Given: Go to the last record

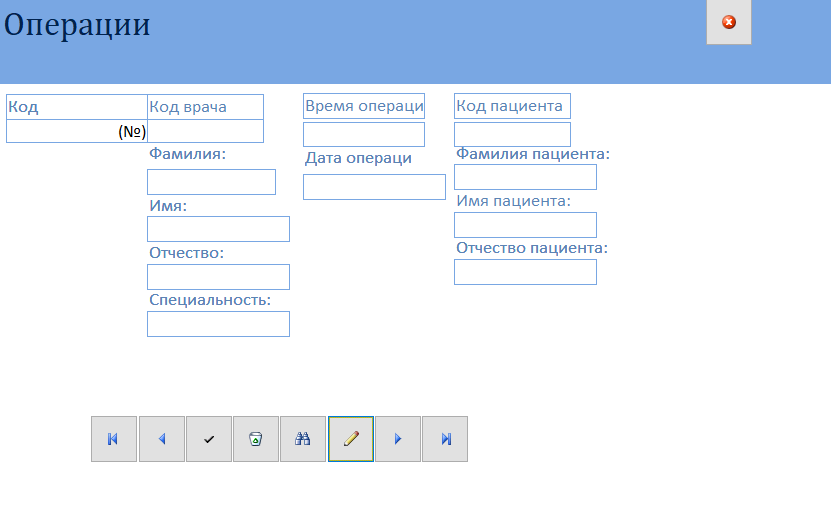Looking at the screenshot, I should click(x=445, y=439).
